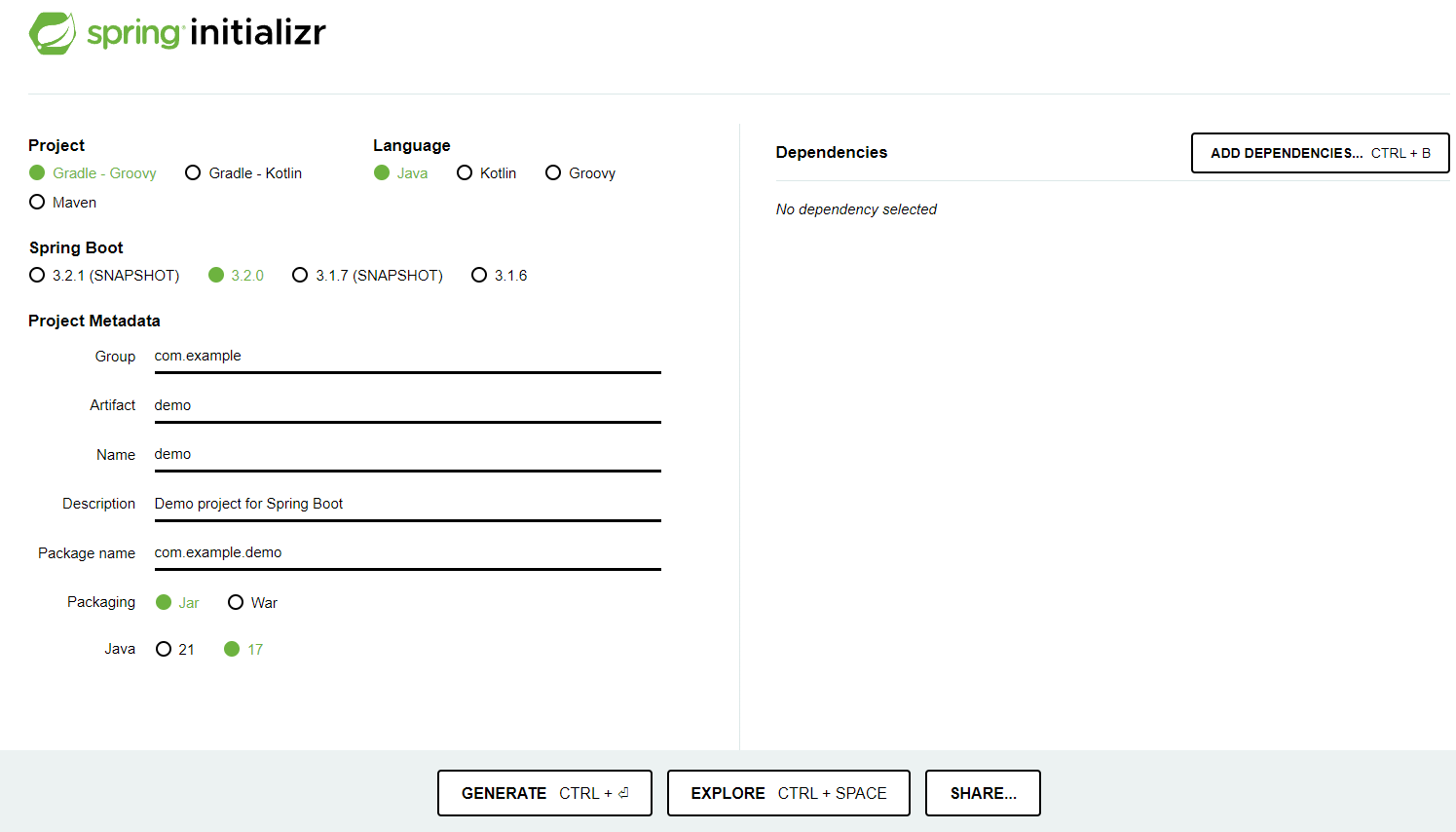Edit the Package name field
The height and width of the screenshot is (832, 1456).
tap(408, 553)
